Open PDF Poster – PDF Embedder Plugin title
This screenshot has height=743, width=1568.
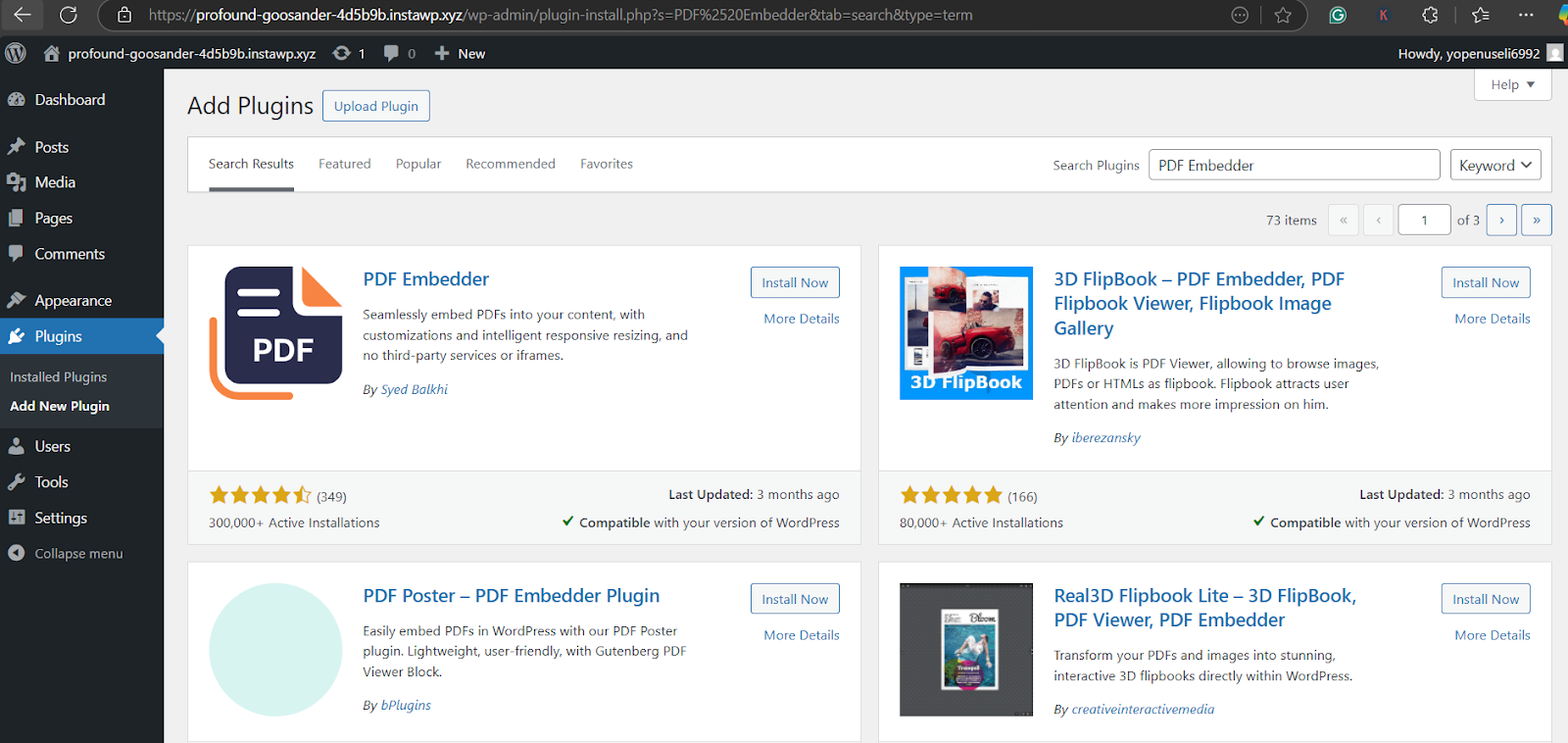click(x=511, y=596)
